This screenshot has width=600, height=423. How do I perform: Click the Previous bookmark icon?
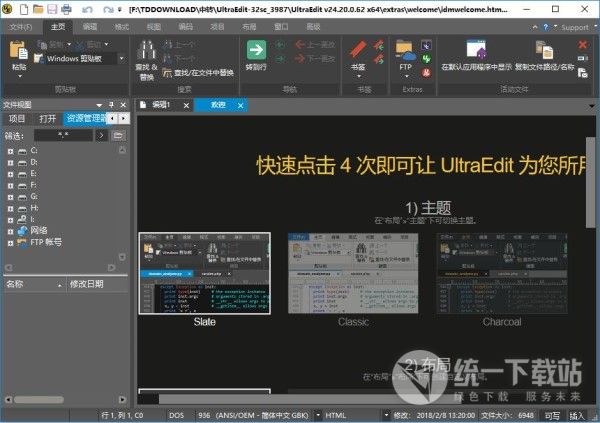click(x=379, y=45)
